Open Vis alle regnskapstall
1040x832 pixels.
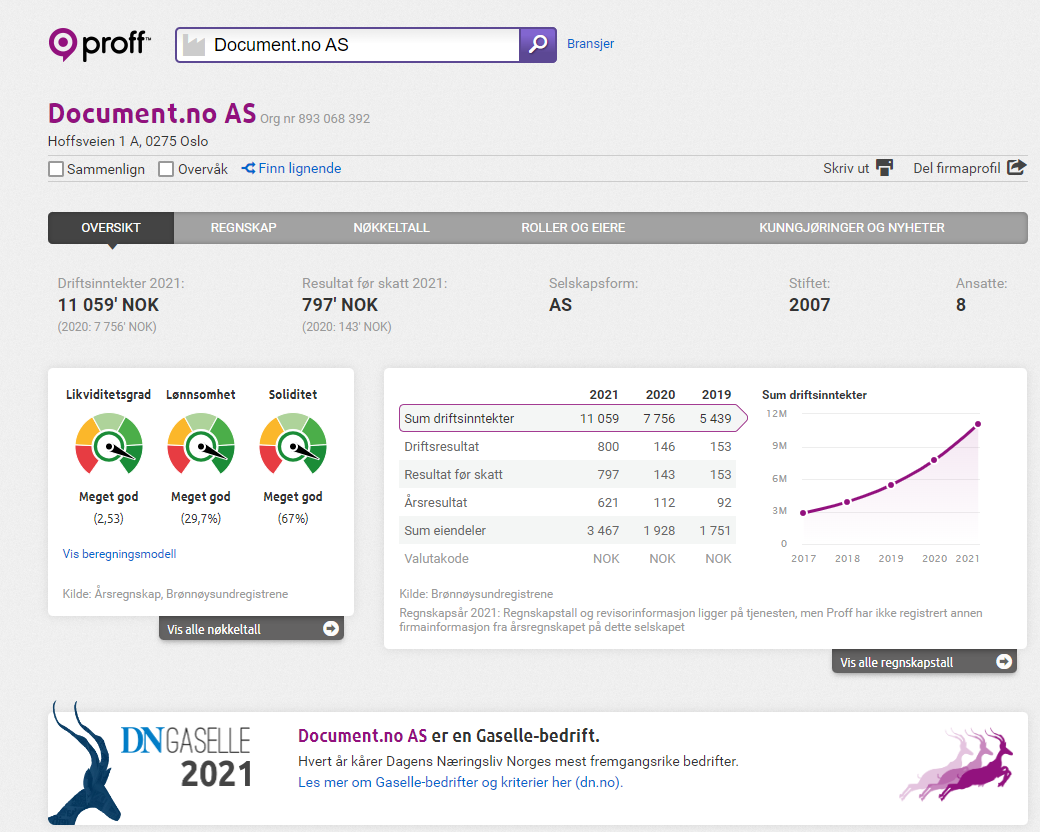[924, 662]
